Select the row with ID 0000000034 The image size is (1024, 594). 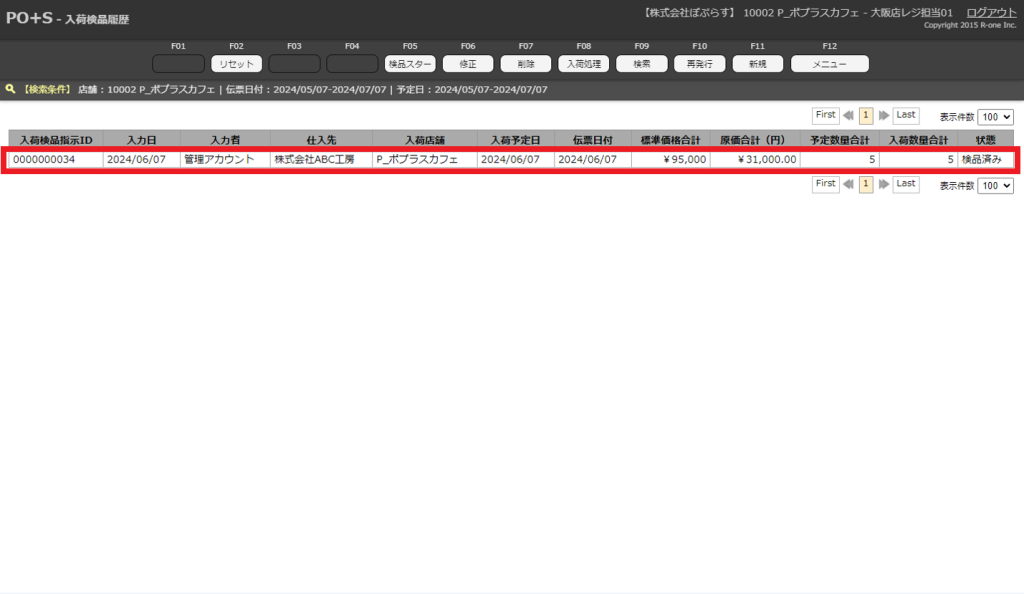point(57,159)
